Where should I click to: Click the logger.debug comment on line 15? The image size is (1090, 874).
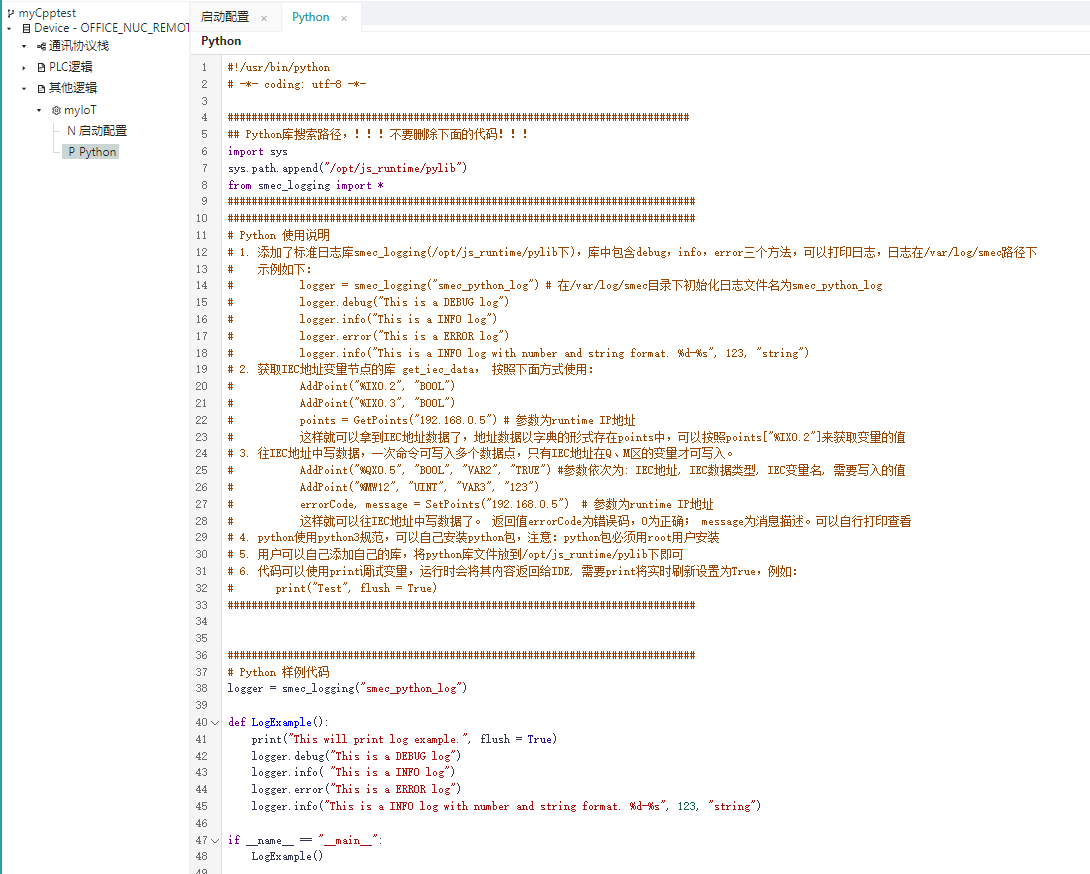point(404,302)
